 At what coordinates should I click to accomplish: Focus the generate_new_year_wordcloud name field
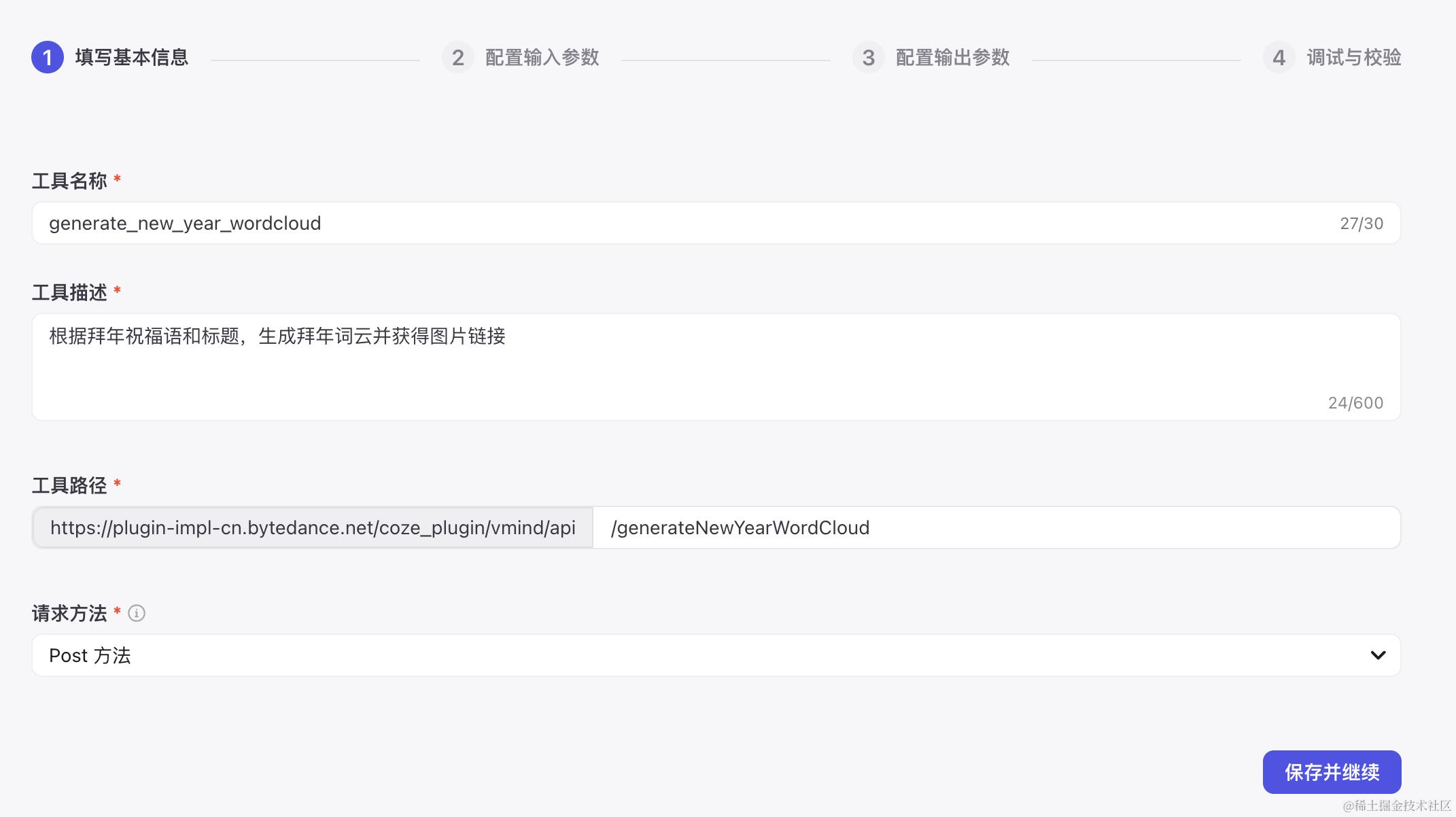[680, 223]
